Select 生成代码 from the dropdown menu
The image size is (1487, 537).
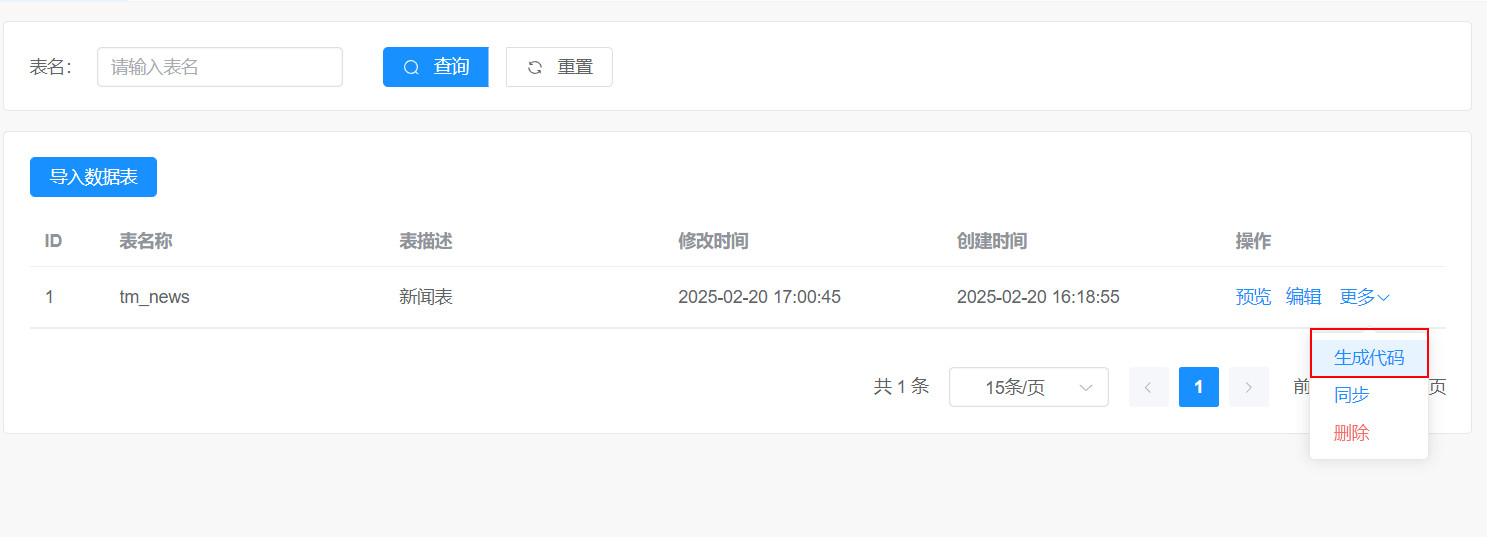point(1368,357)
